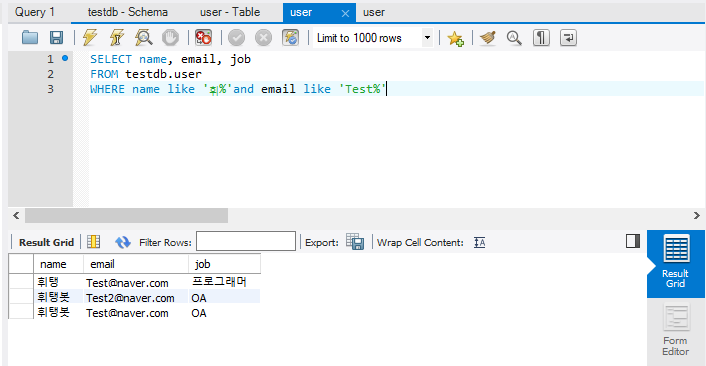Image resolution: width=706 pixels, height=366 pixels.
Task: Click the Result Grid label
Action: [x=46, y=242]
